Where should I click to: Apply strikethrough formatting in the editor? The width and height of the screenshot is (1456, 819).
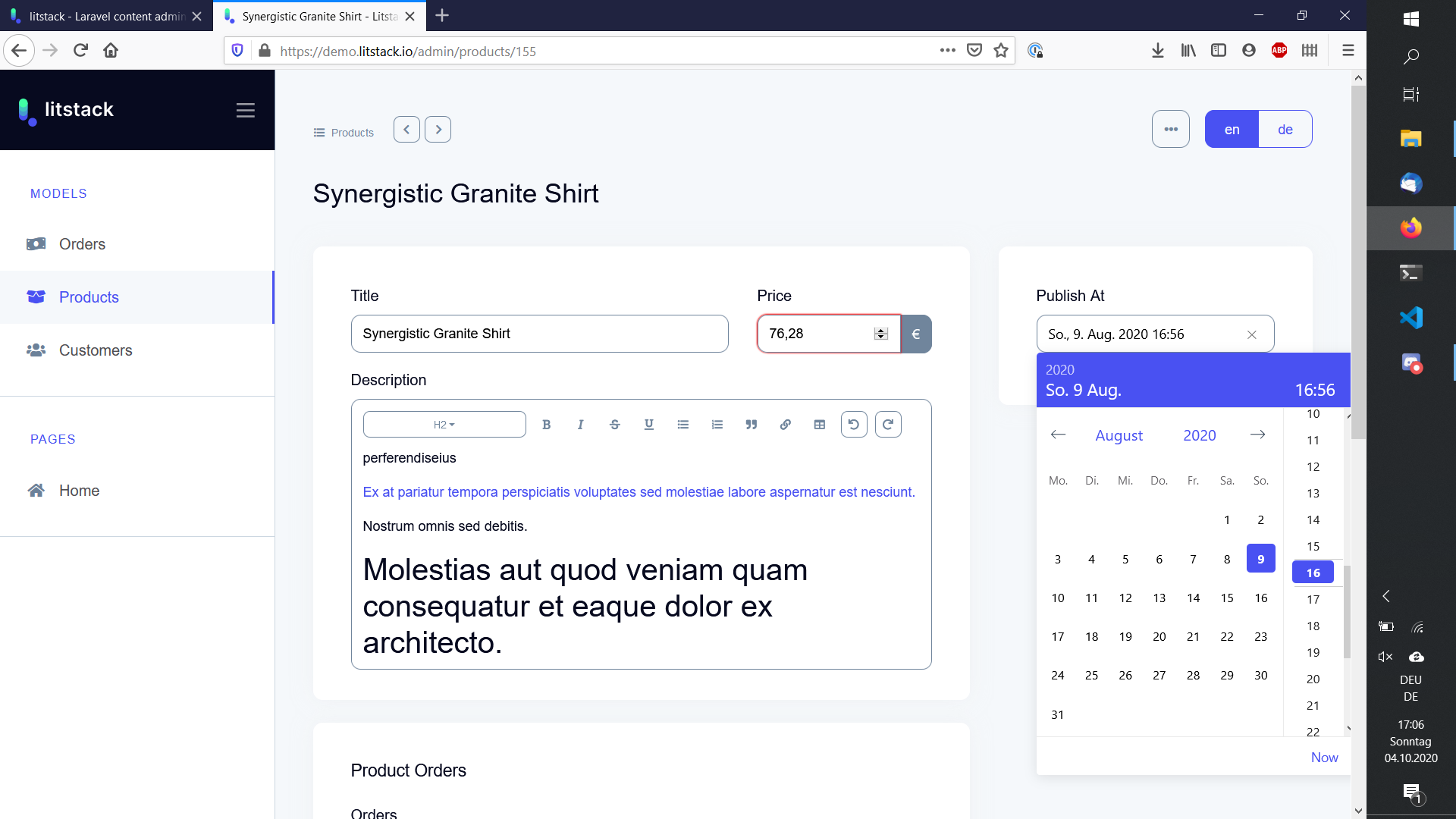coord(614,424)
